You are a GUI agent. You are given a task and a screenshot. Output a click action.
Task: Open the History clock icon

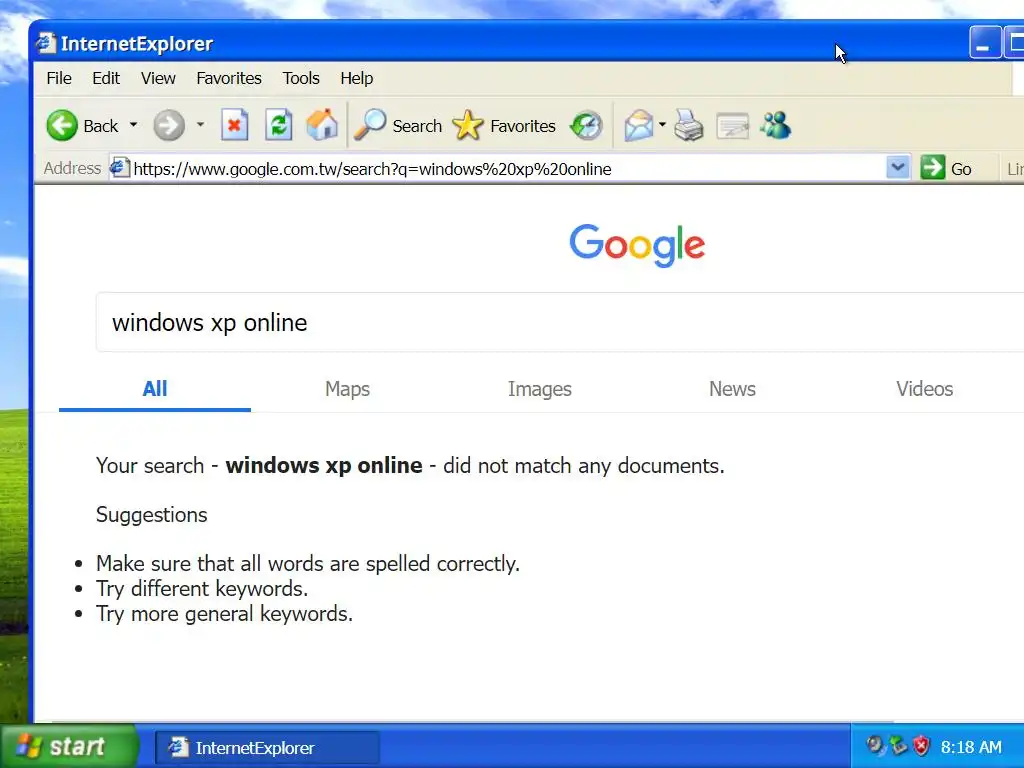point(586,125)
